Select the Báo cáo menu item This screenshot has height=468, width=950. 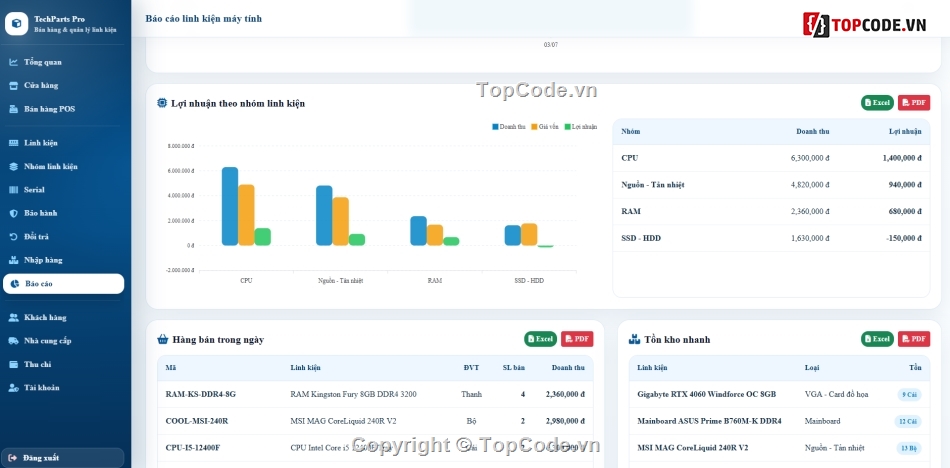tap(64, 284)
